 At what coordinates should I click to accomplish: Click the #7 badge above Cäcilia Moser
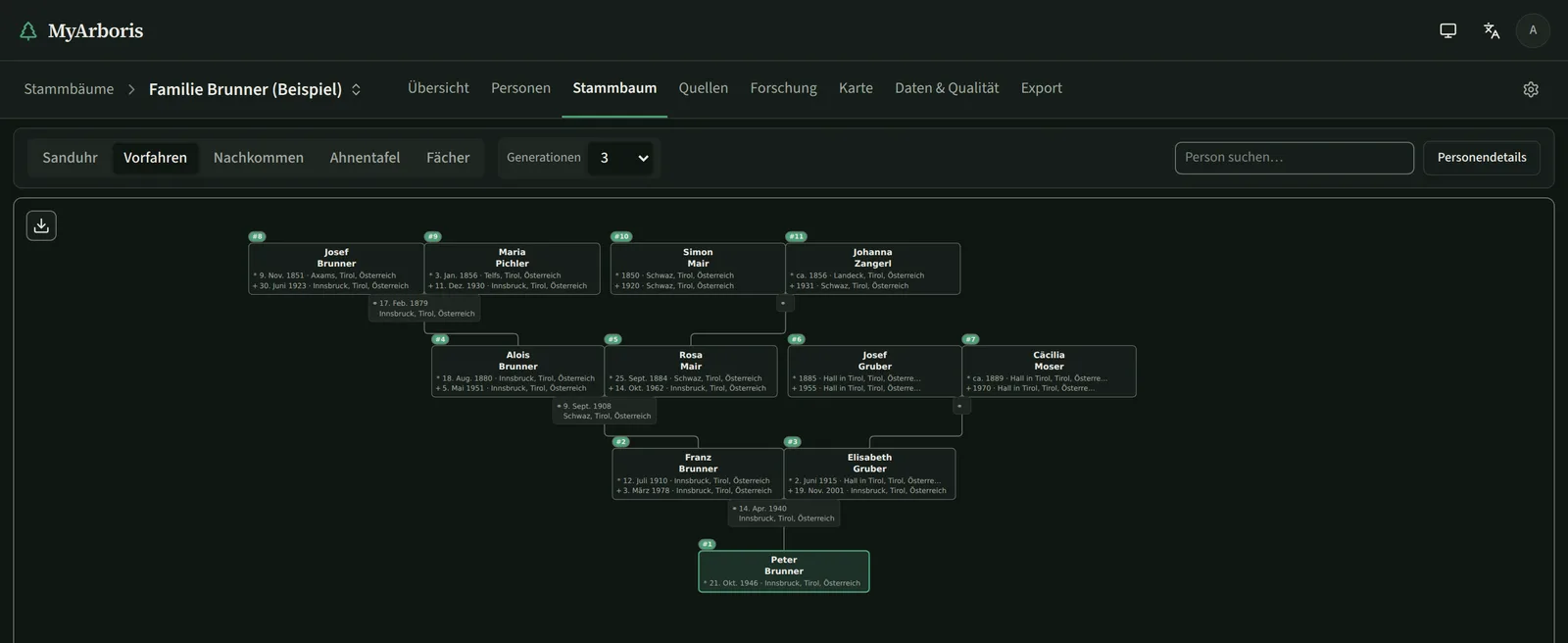970,339
